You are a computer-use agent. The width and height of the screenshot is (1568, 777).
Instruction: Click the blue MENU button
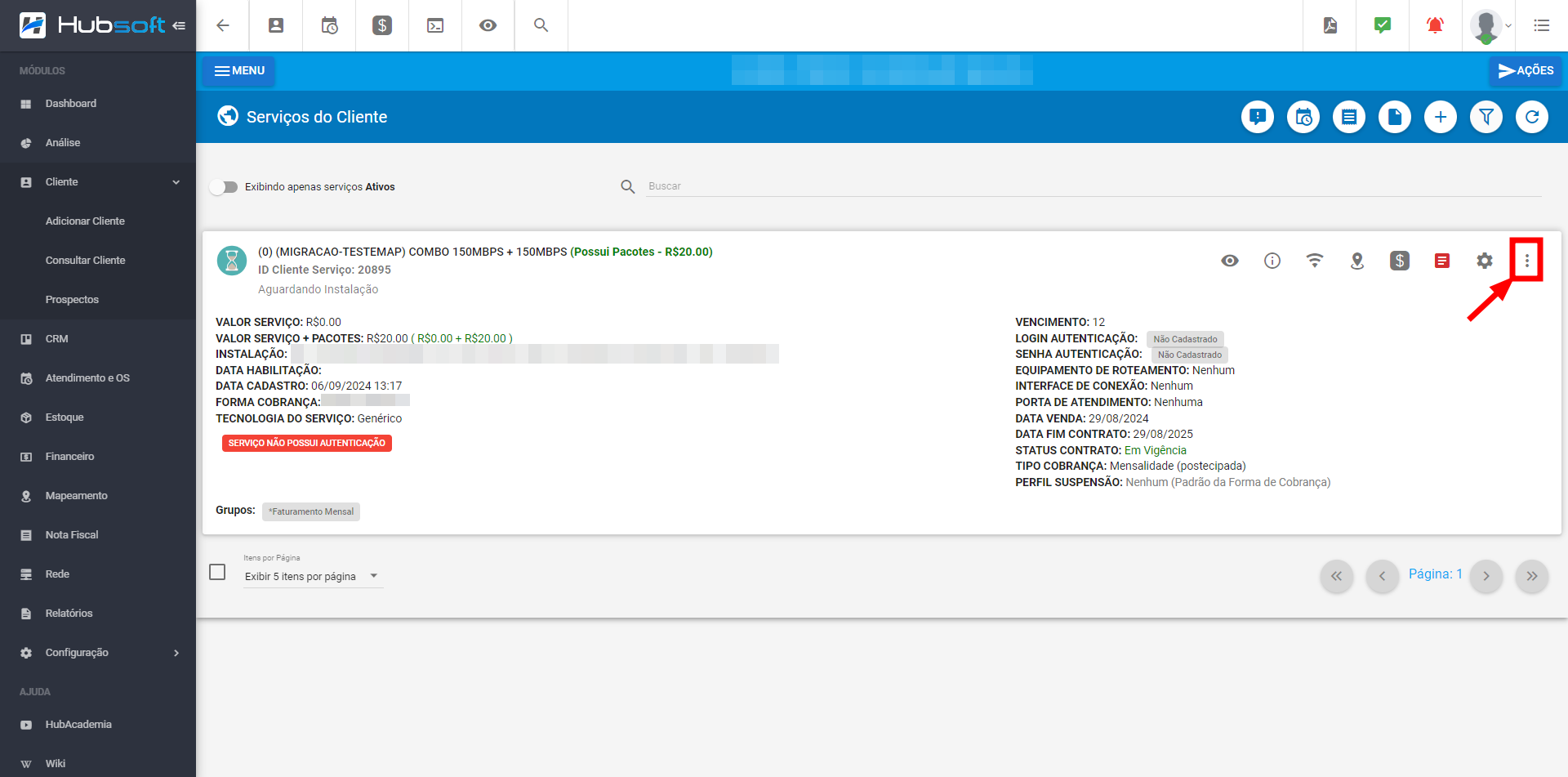[x=239, y=71]
